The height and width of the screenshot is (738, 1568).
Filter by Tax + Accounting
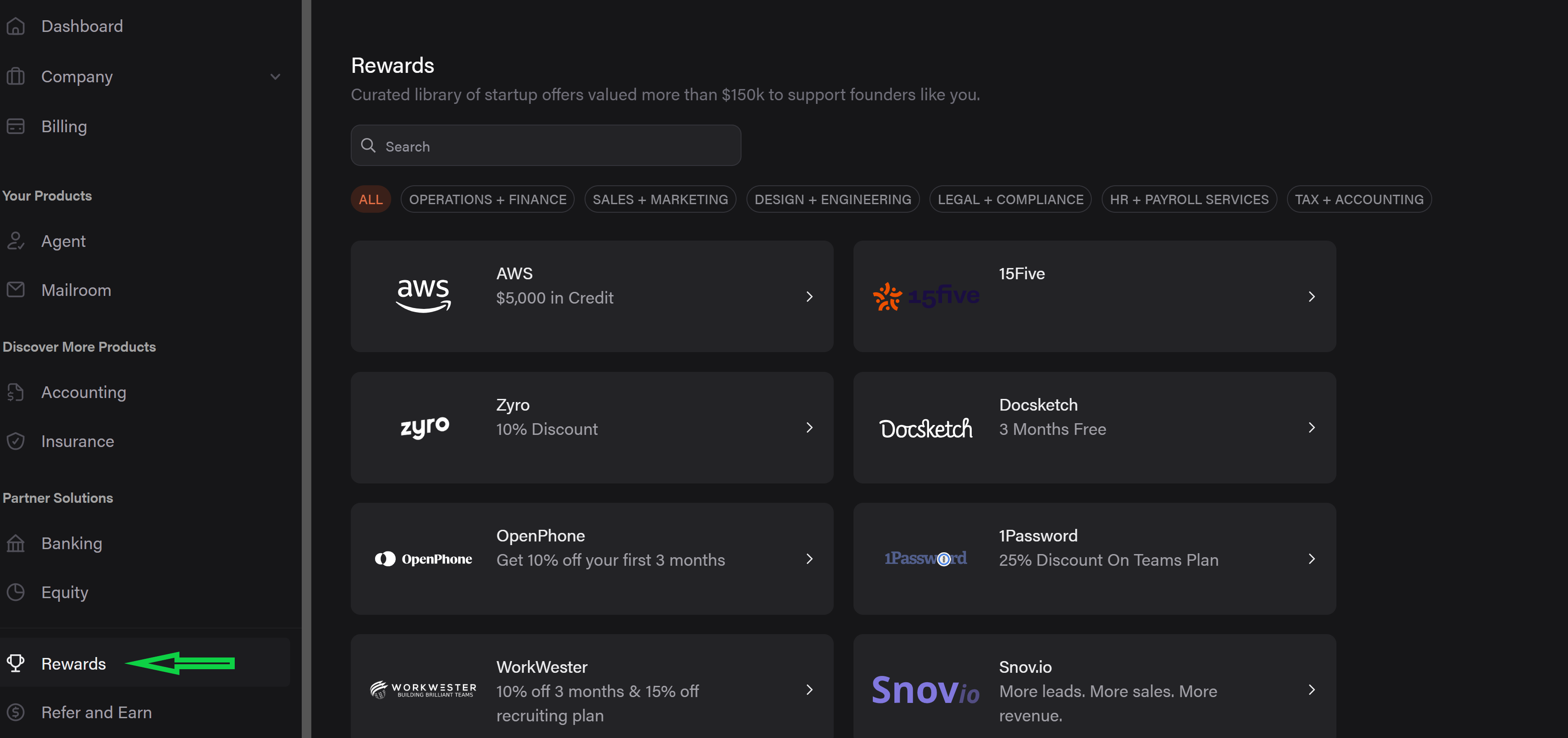(x=1359, y=199)
